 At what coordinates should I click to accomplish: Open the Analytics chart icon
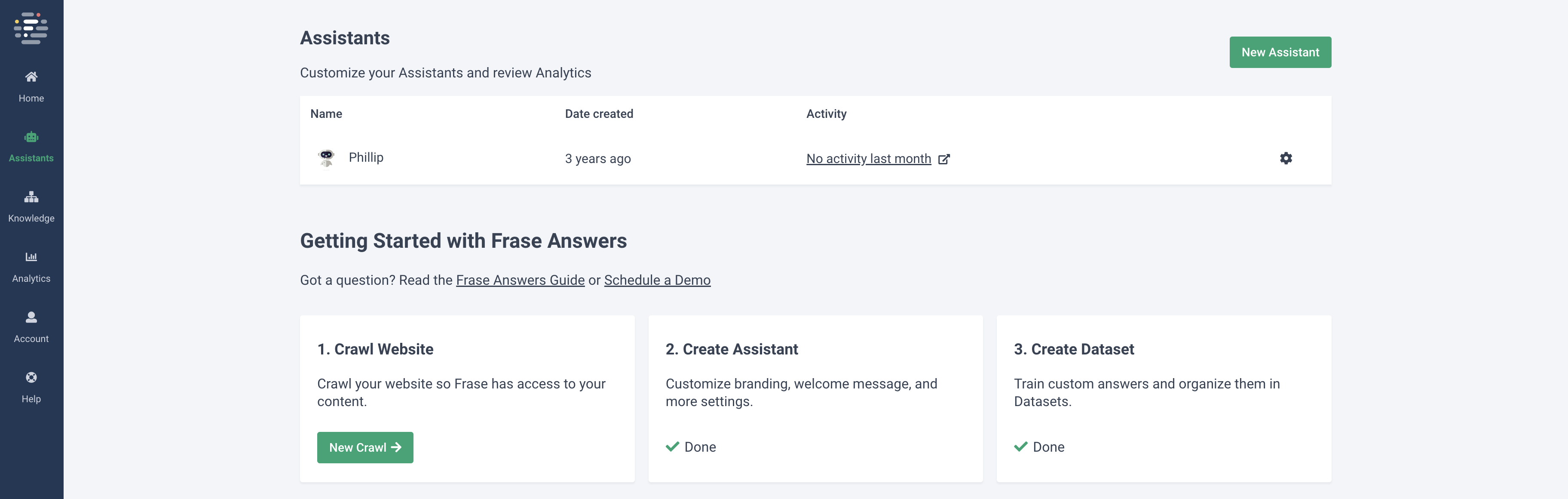(31, 256)
